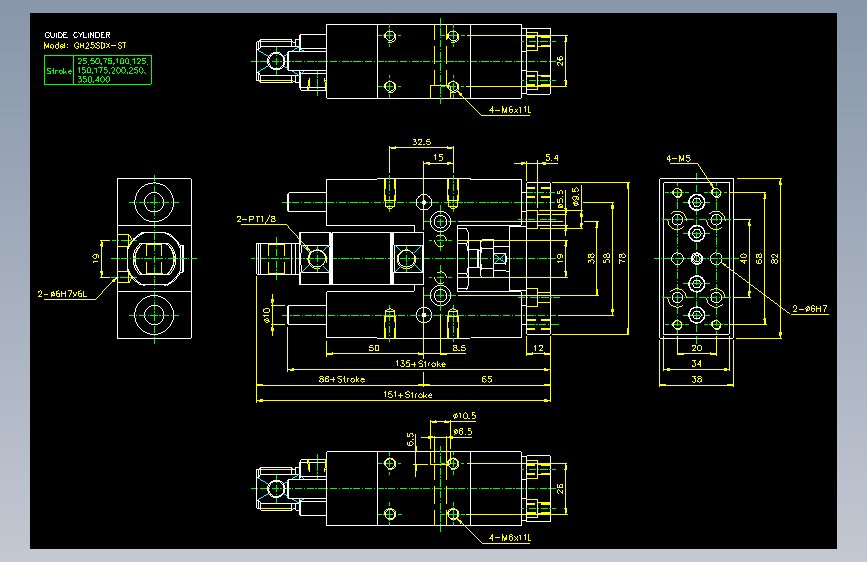Click the ø10.5 counterbore dimension

tap(464, 415)
